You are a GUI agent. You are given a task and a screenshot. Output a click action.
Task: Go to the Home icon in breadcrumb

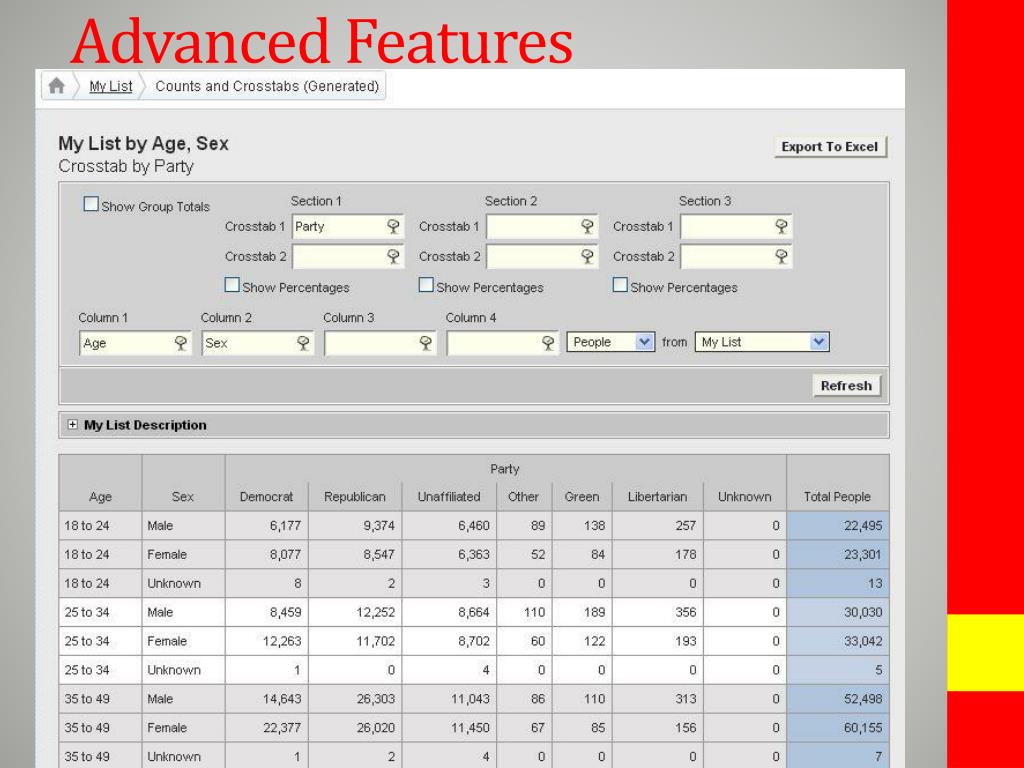click(57, 86)
